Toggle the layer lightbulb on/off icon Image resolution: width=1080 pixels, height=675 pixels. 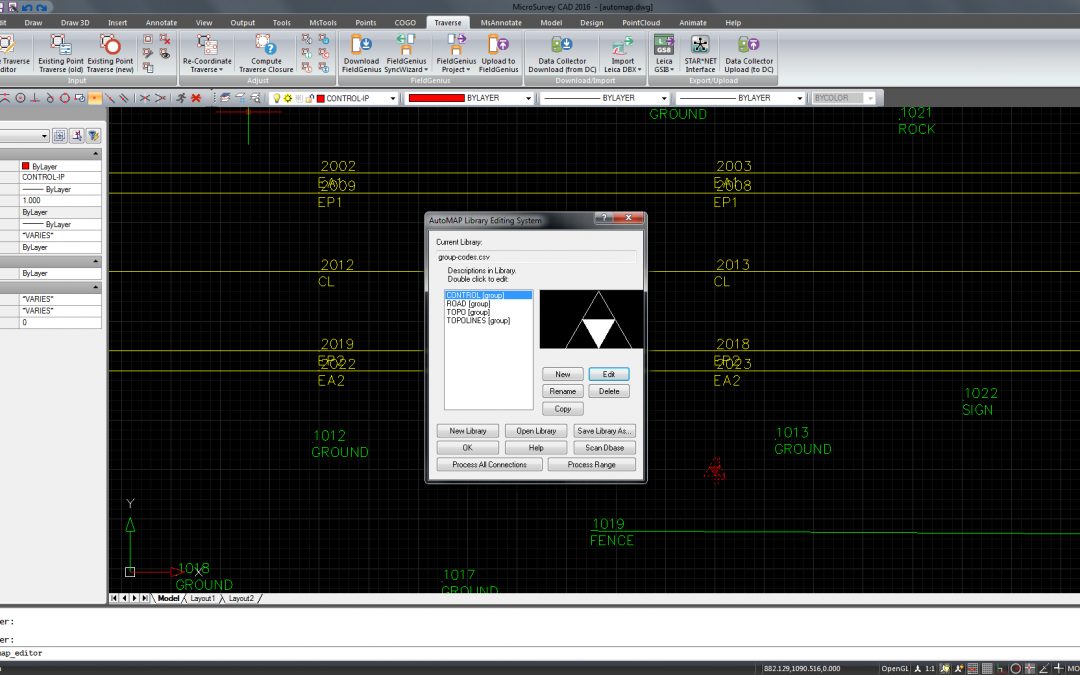(x=277, y=98)
